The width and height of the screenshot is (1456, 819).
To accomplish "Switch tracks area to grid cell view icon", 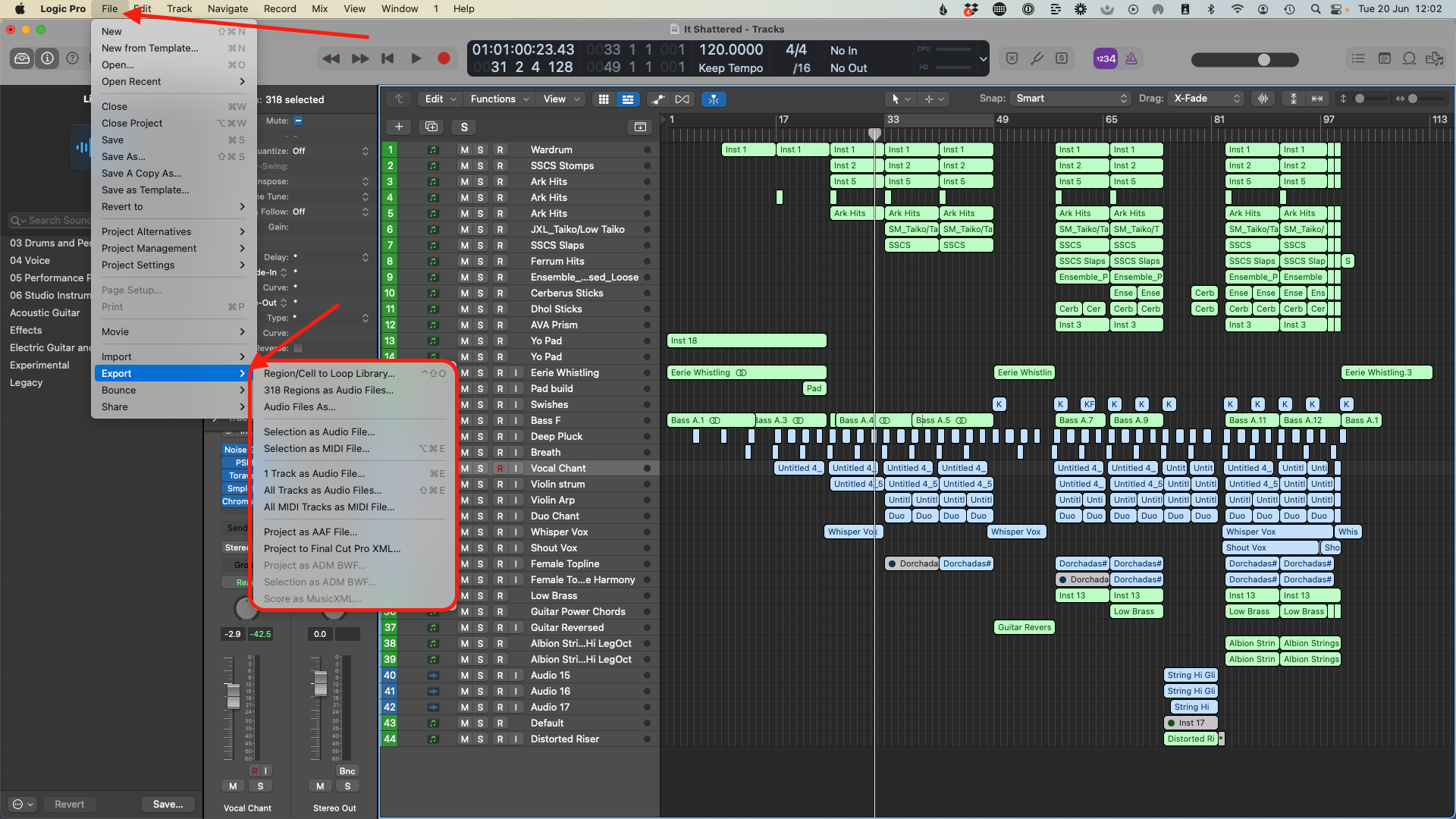I will 604,99.
